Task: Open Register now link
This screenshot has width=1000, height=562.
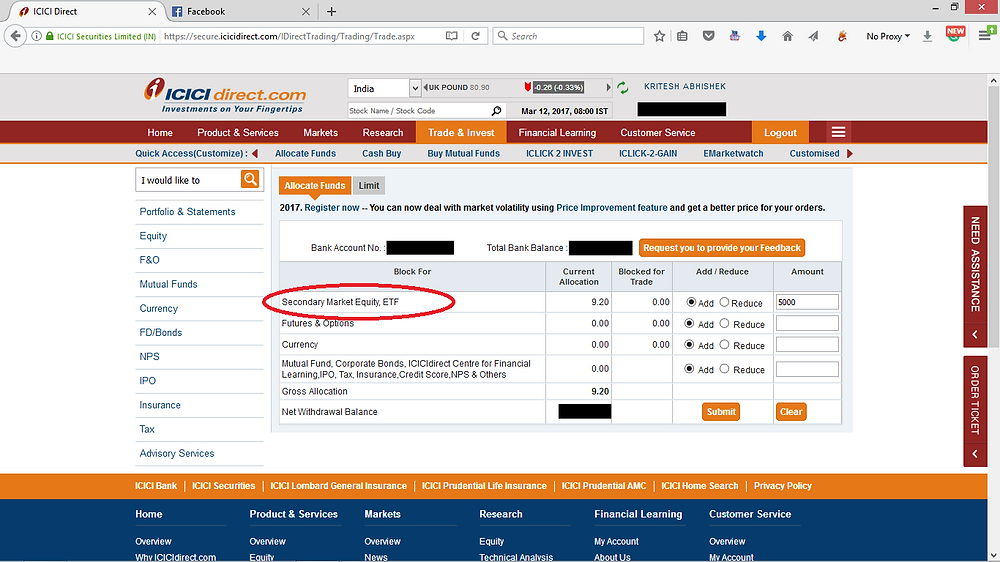Action: pyautogui.click(x=332, y=207)
